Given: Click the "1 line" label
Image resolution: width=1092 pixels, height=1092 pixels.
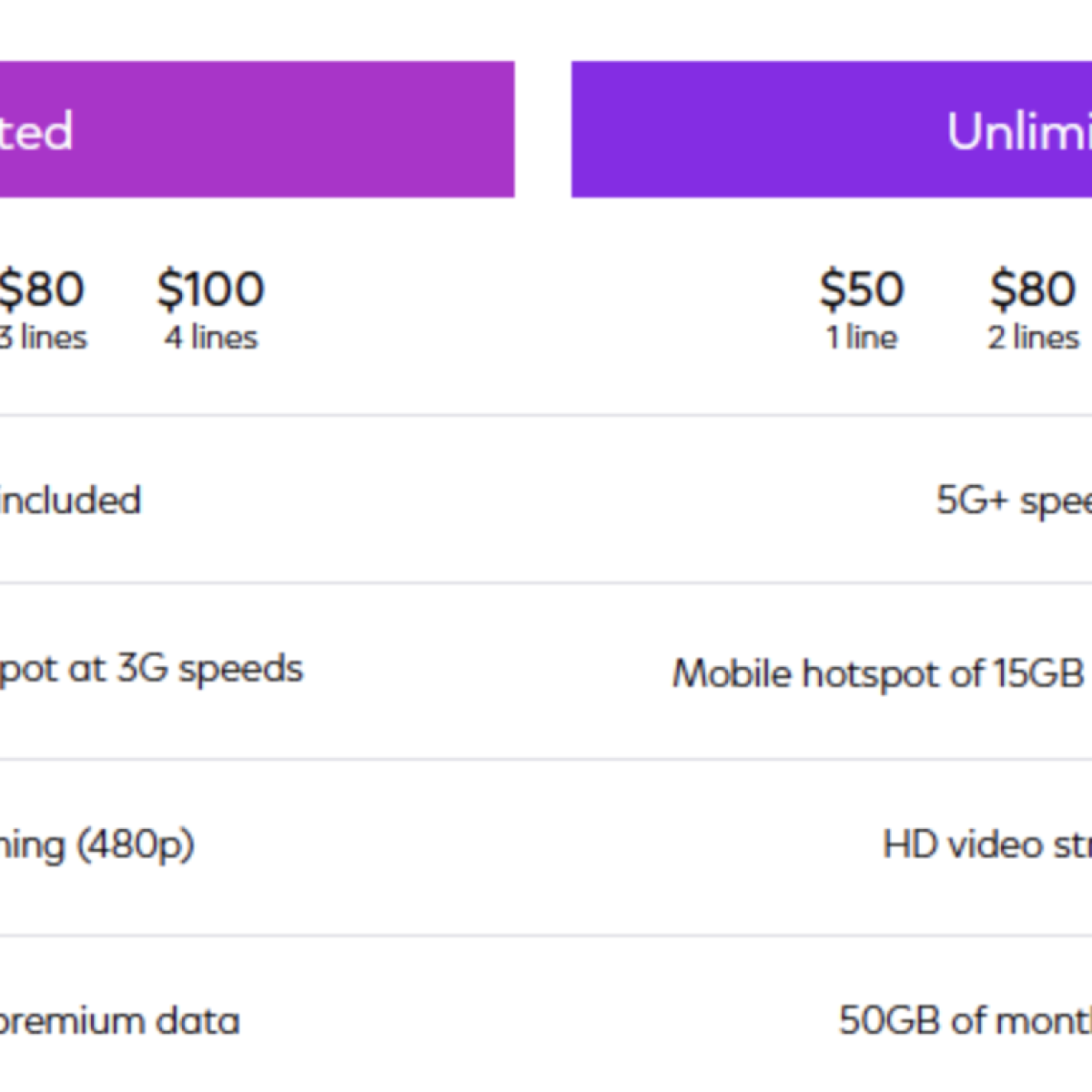Looking at the screenshot, I should [x=862, y=338].
